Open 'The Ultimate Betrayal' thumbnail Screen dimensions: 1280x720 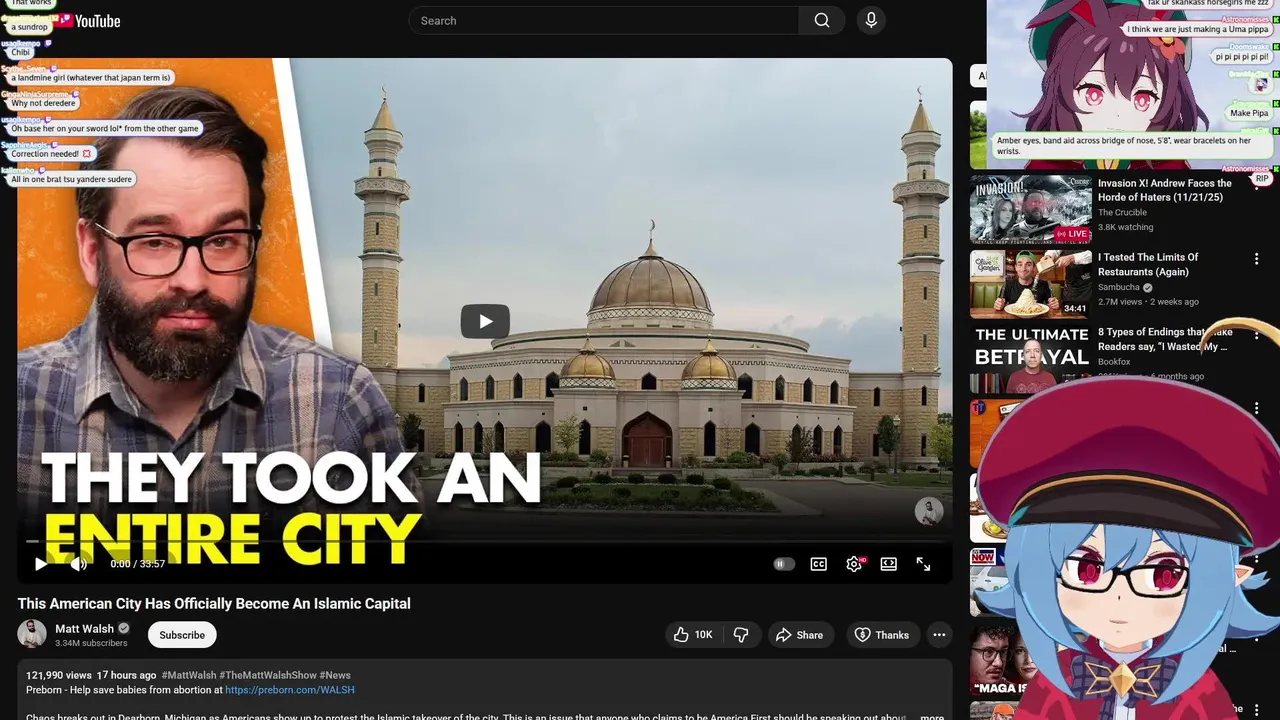coord(1030,359)
